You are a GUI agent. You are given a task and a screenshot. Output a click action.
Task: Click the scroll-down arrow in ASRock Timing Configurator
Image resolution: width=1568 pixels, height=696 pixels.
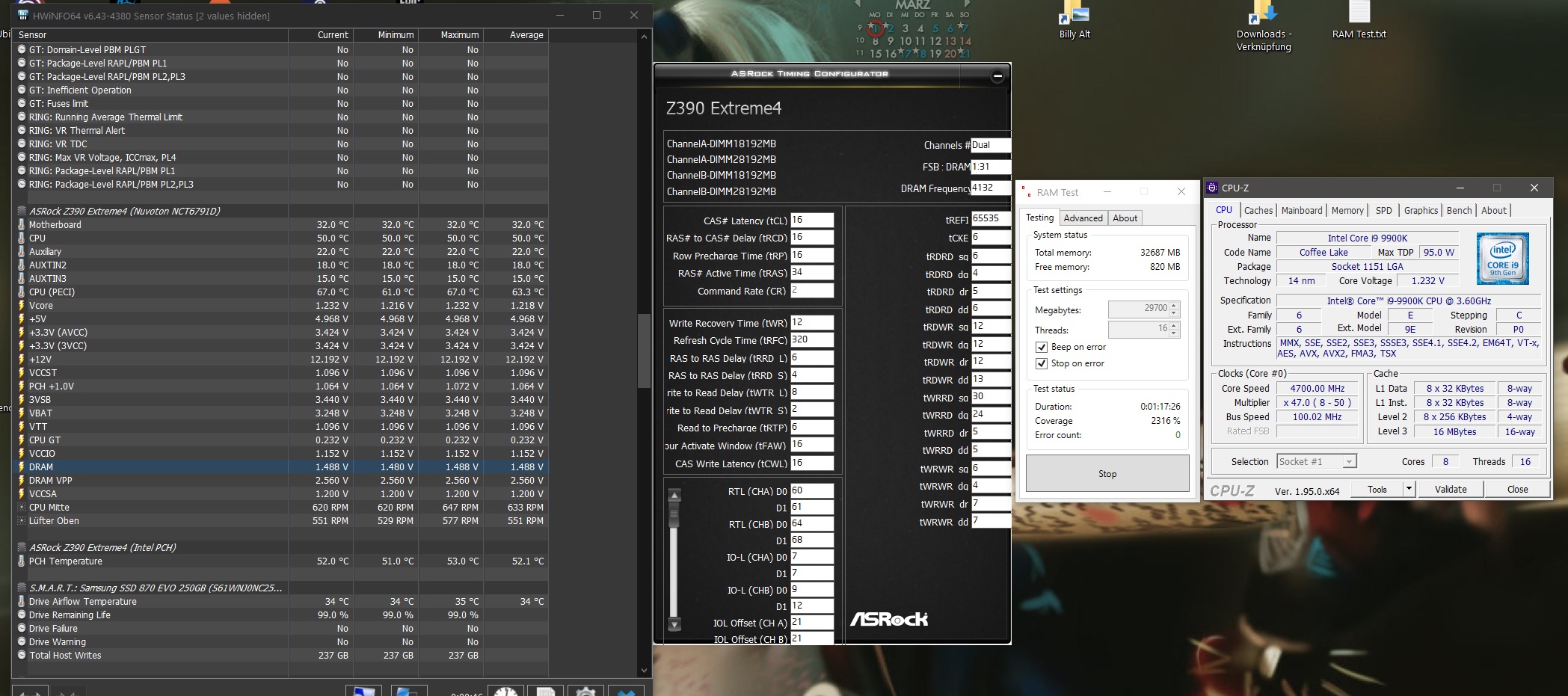(x=674, y=624)
